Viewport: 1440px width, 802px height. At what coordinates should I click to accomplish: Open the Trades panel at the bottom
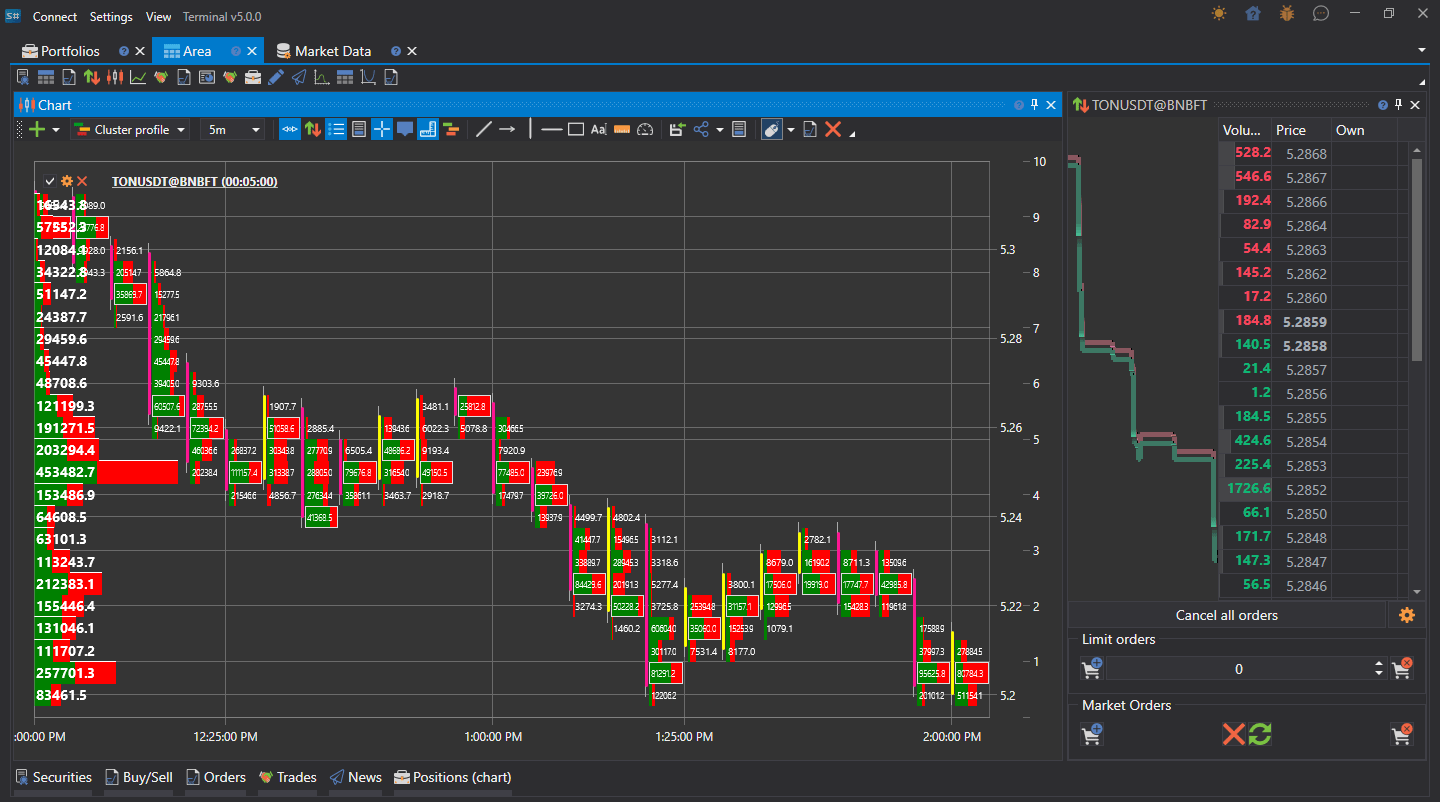coord(287,777)
